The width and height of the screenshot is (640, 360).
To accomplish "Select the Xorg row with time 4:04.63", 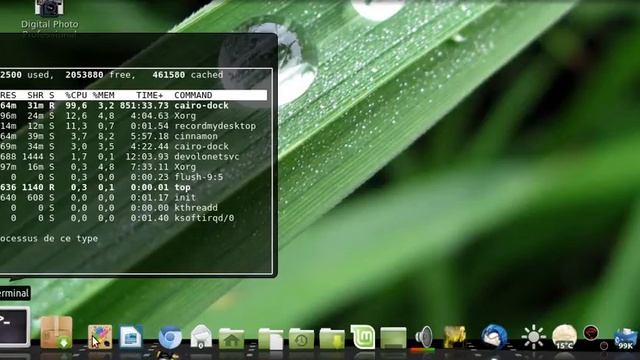I will [134, 116].
